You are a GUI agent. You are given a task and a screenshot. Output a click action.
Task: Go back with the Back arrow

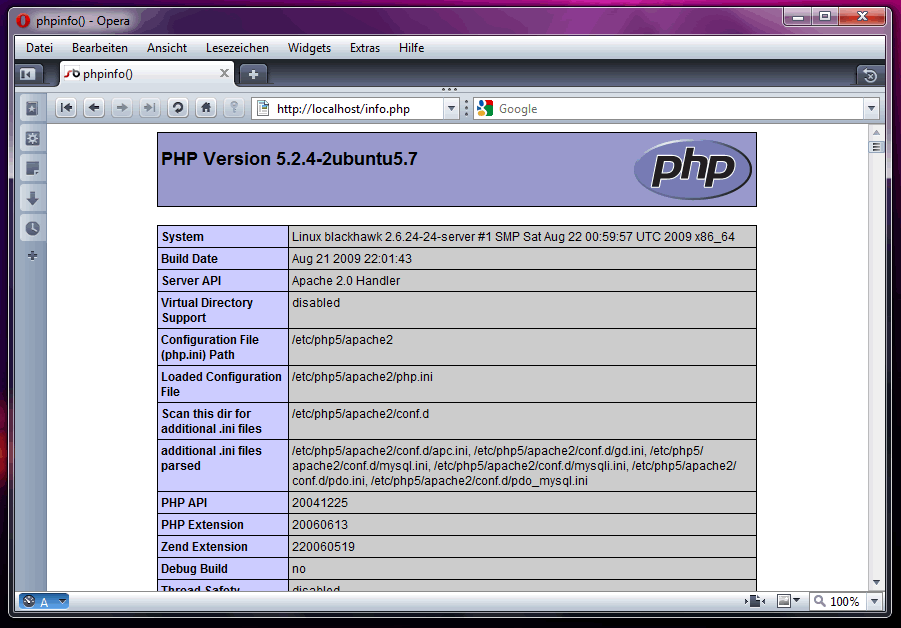tap(94, 107)
